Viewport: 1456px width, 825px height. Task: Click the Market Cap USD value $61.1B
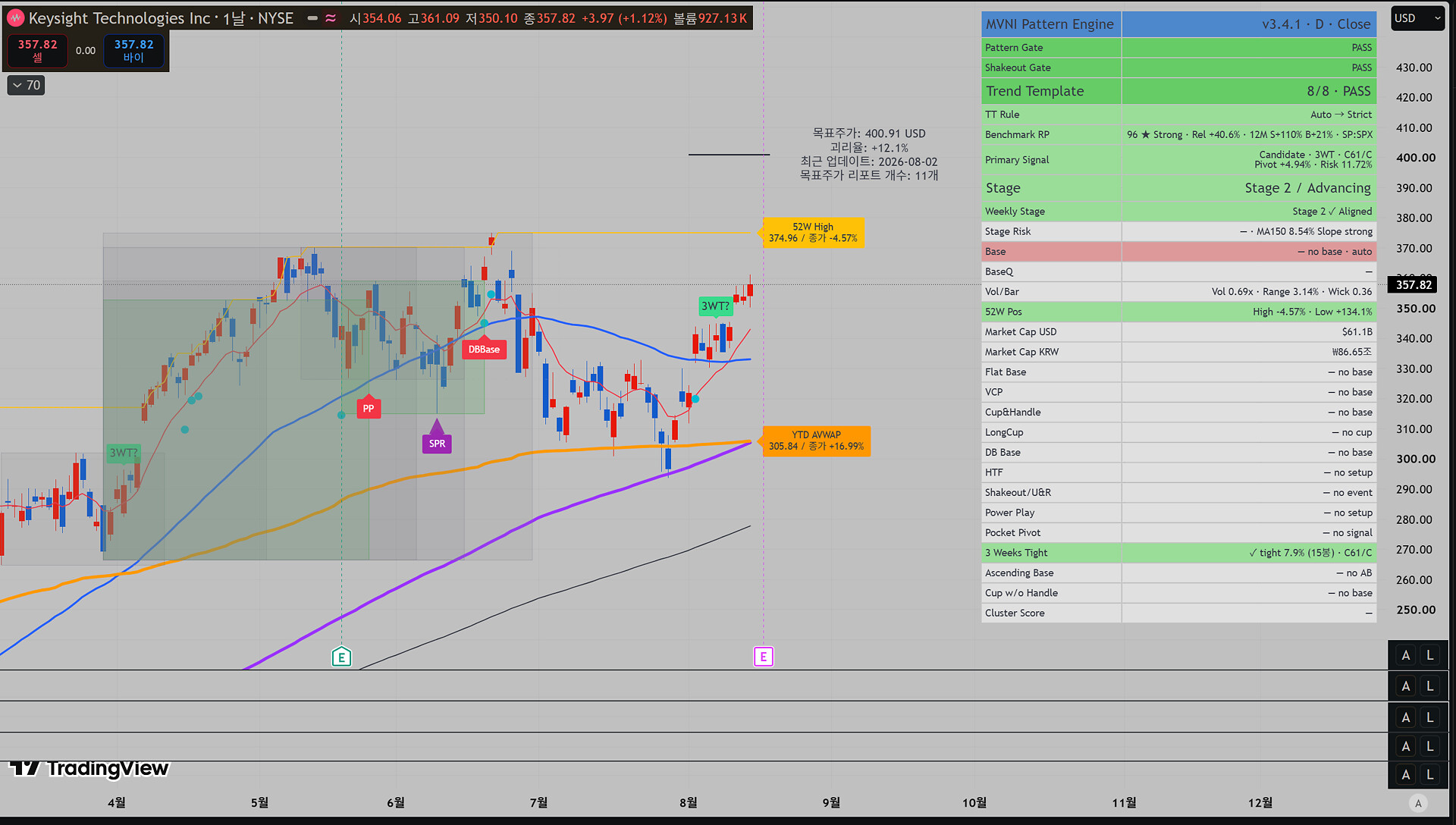coord(1357,332)
